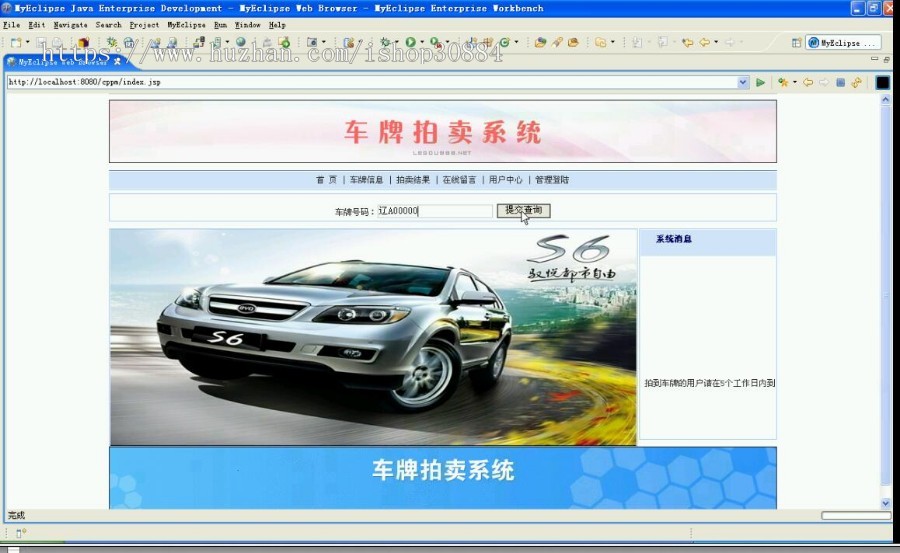Open the Window menu

247,25
